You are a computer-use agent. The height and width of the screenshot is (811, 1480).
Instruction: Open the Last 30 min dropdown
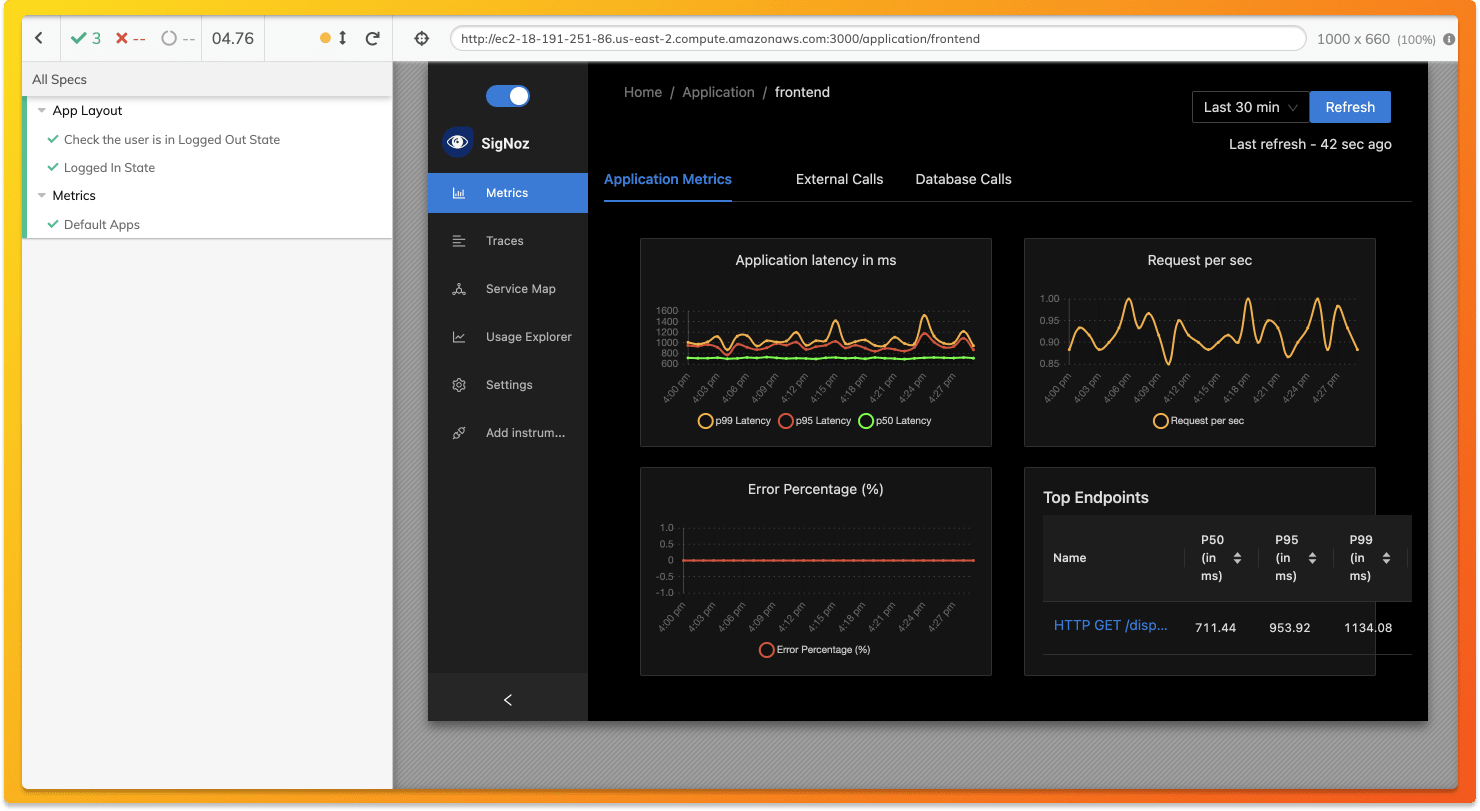click(1250, 107)
